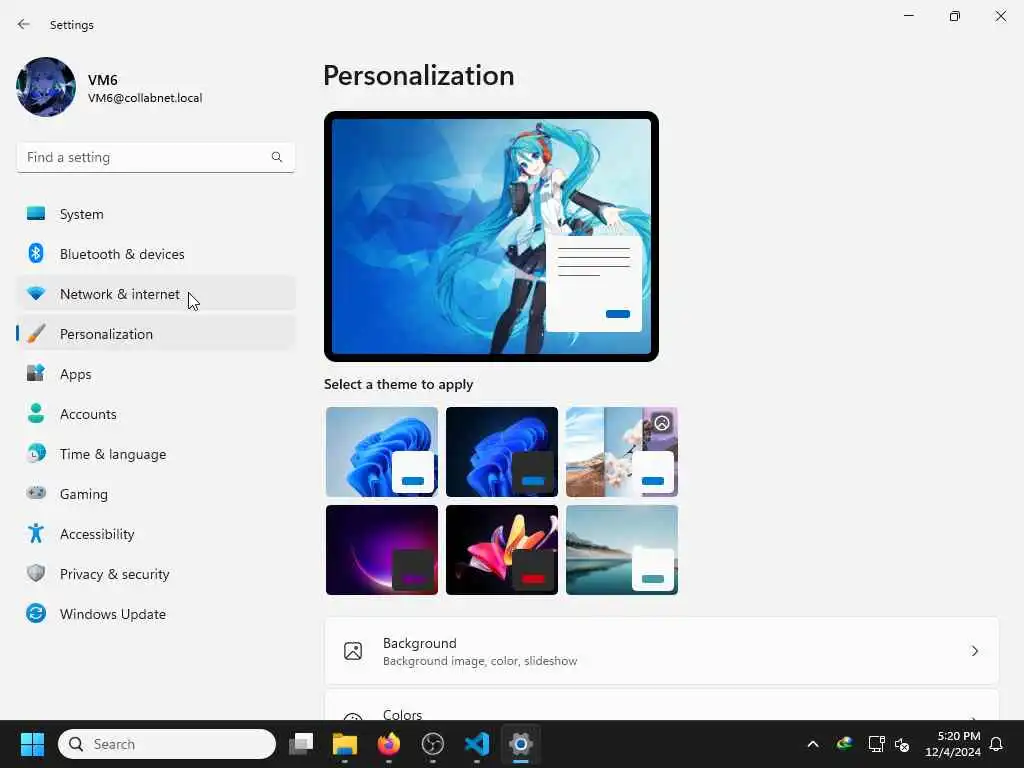Viewport: 1024px width, 768px height.
Task: Apply the Windows dark bloom theme
Action: (x=502, y=452)
